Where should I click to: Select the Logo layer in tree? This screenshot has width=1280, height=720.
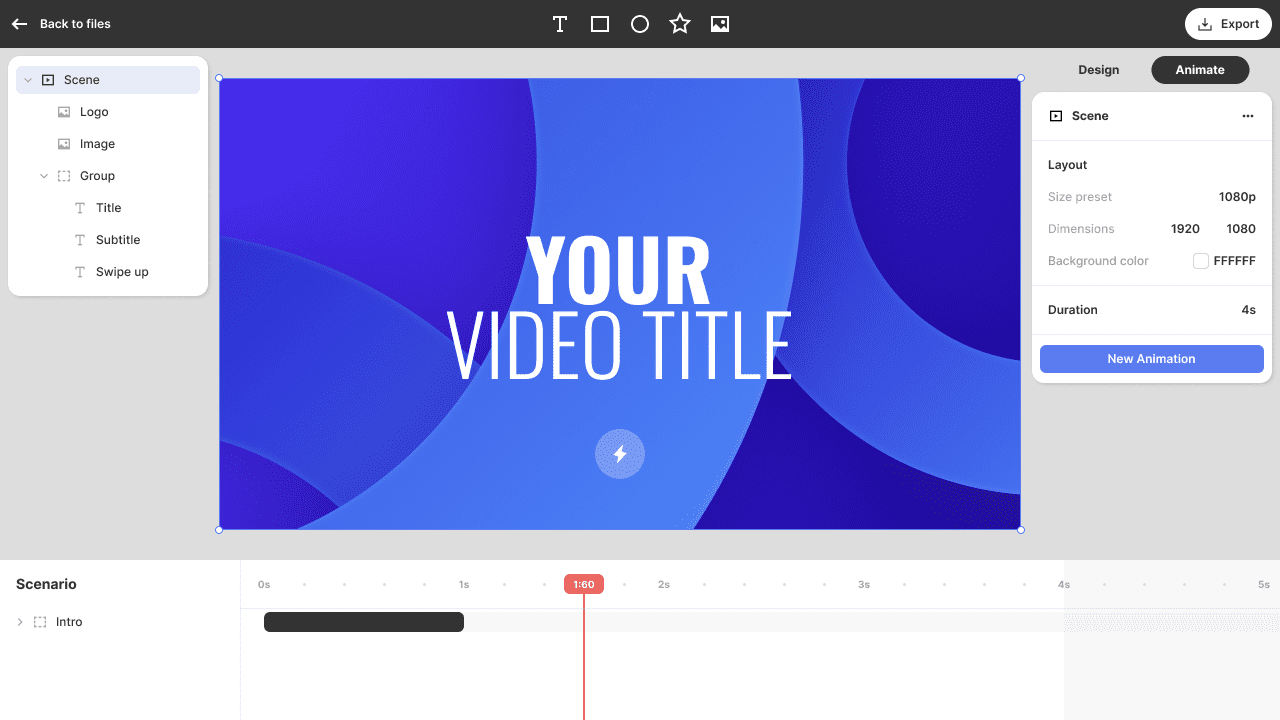pyautogui.click(x=94, y=112)
